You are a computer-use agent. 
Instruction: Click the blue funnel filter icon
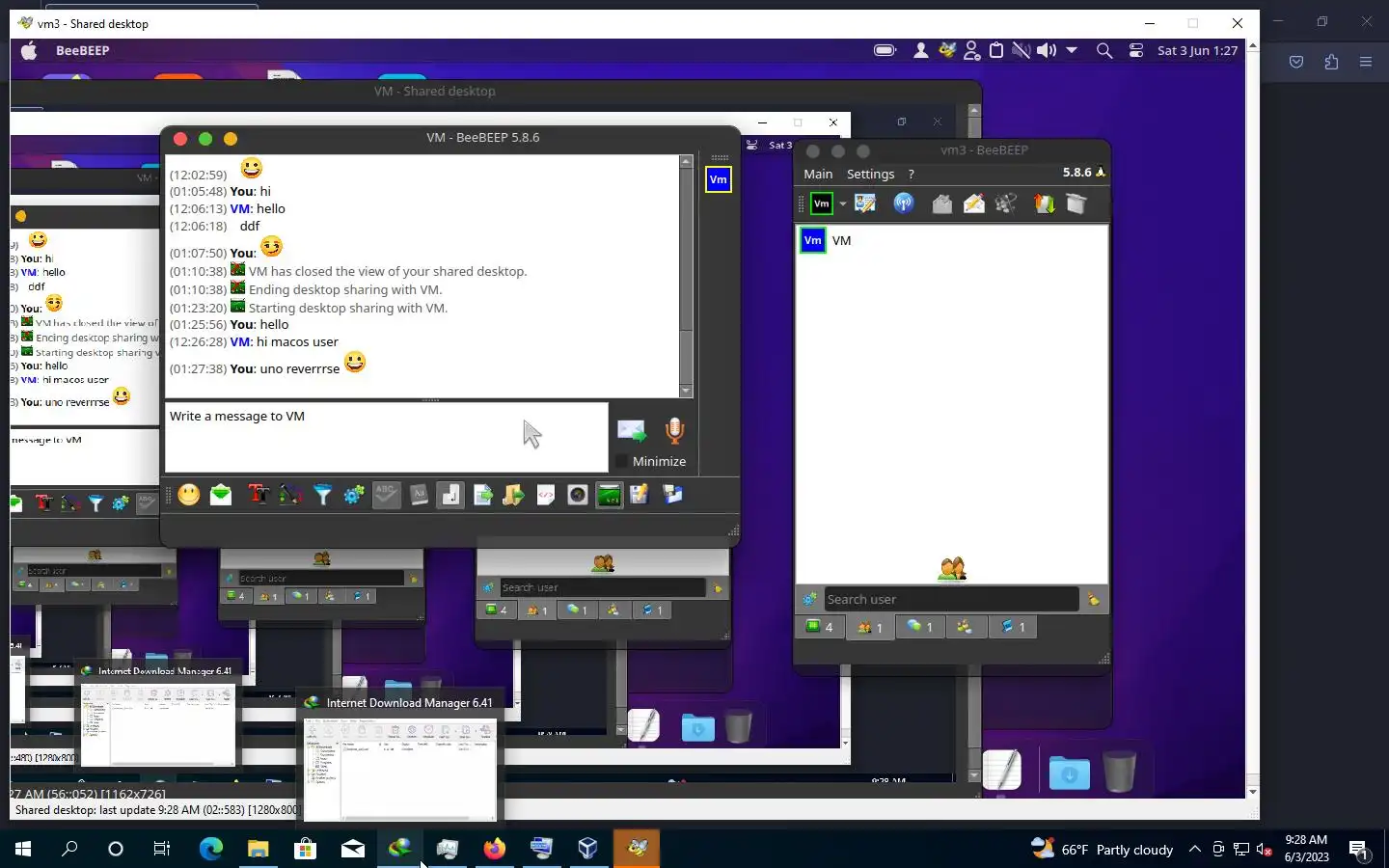(x=322, y=495)
